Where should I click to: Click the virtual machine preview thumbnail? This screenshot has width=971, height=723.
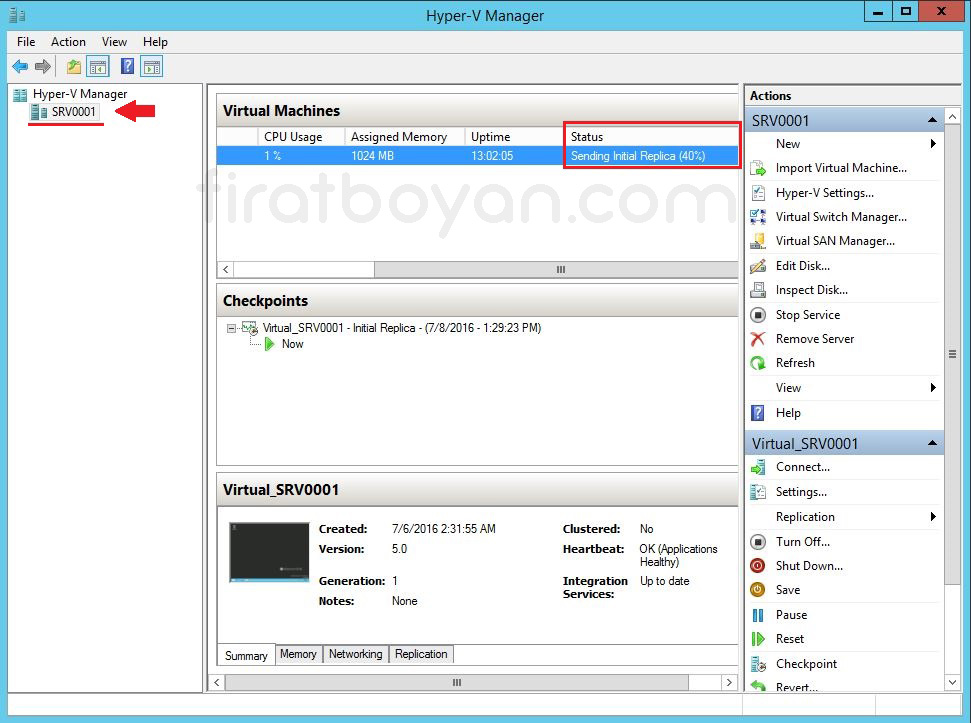click(x=269, y=552)
